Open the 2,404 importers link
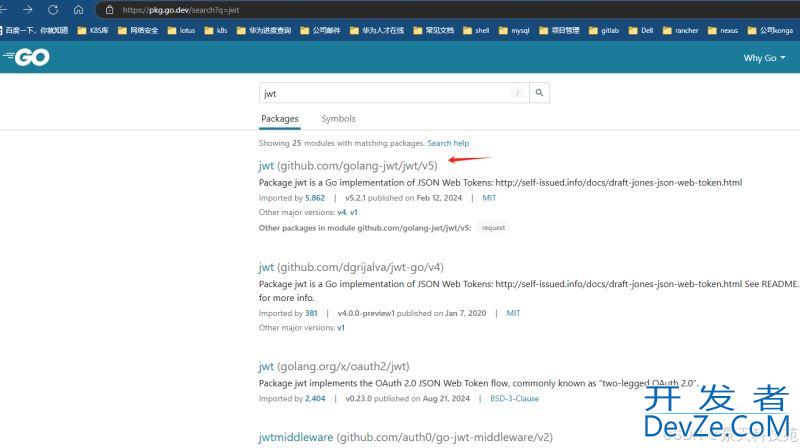 [315, 398]
